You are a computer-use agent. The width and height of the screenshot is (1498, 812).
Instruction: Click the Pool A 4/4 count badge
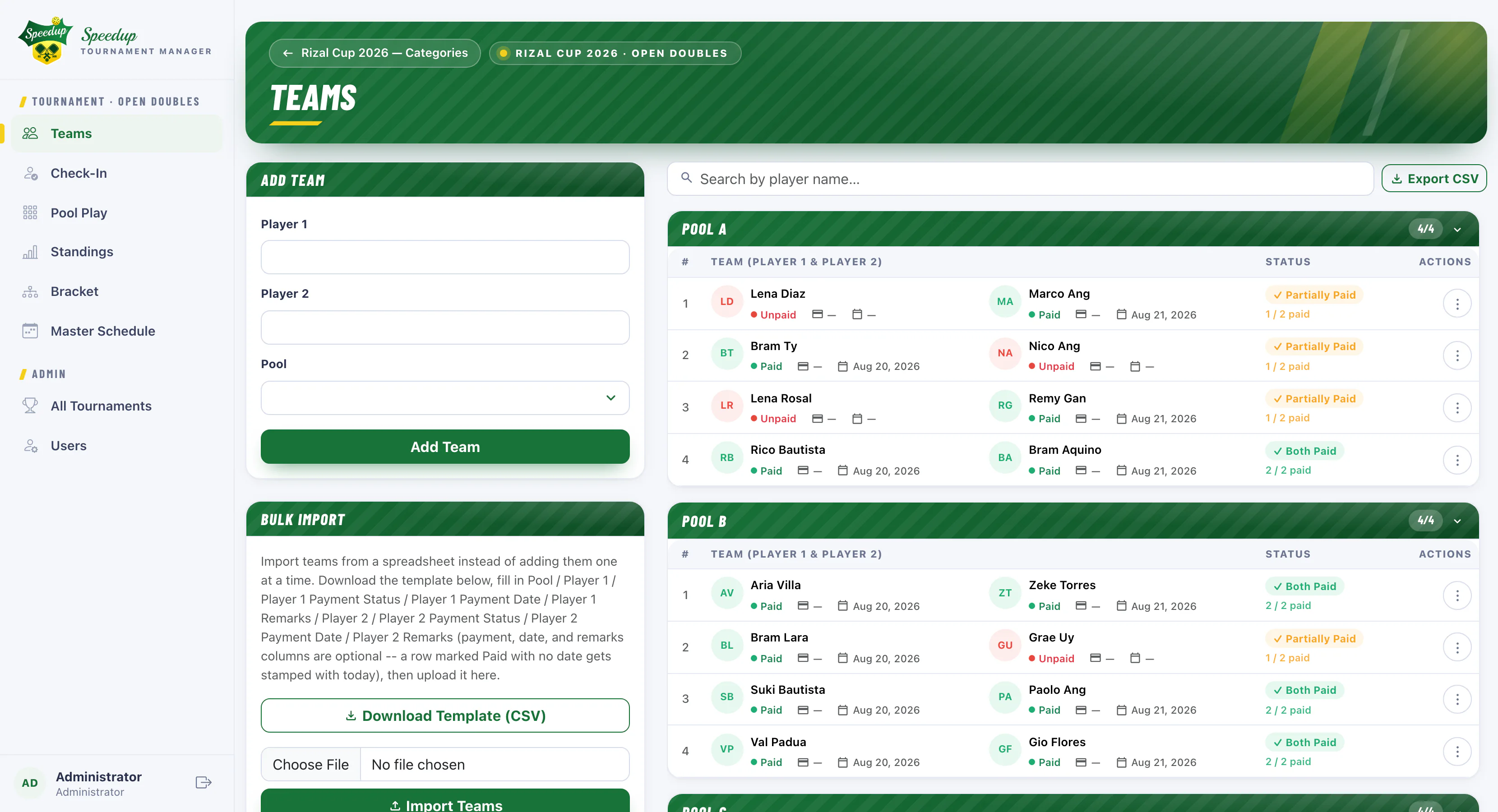tap(1425, 229)
